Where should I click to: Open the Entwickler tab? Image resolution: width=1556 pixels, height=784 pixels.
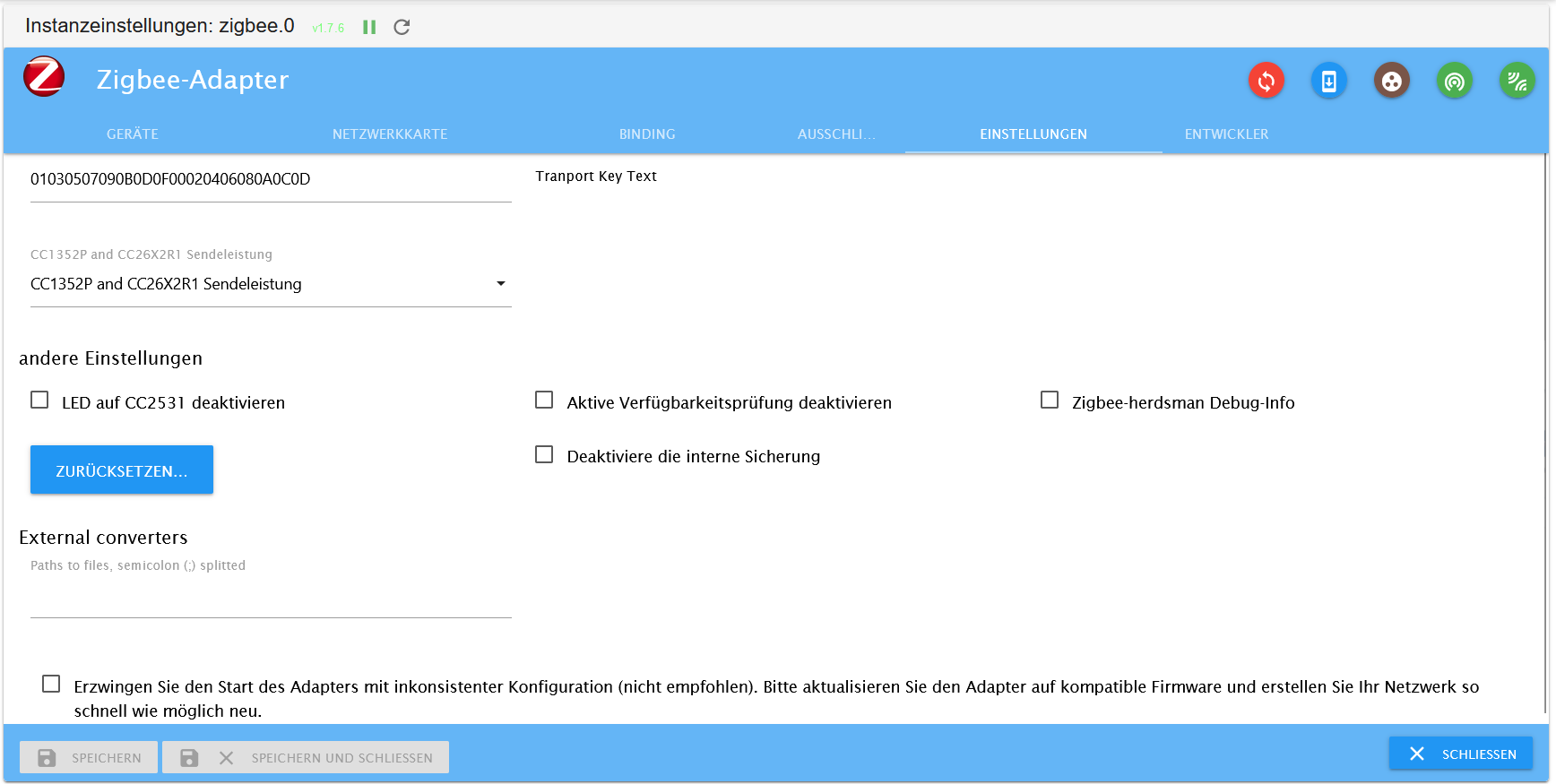(x=1227, y=134)
